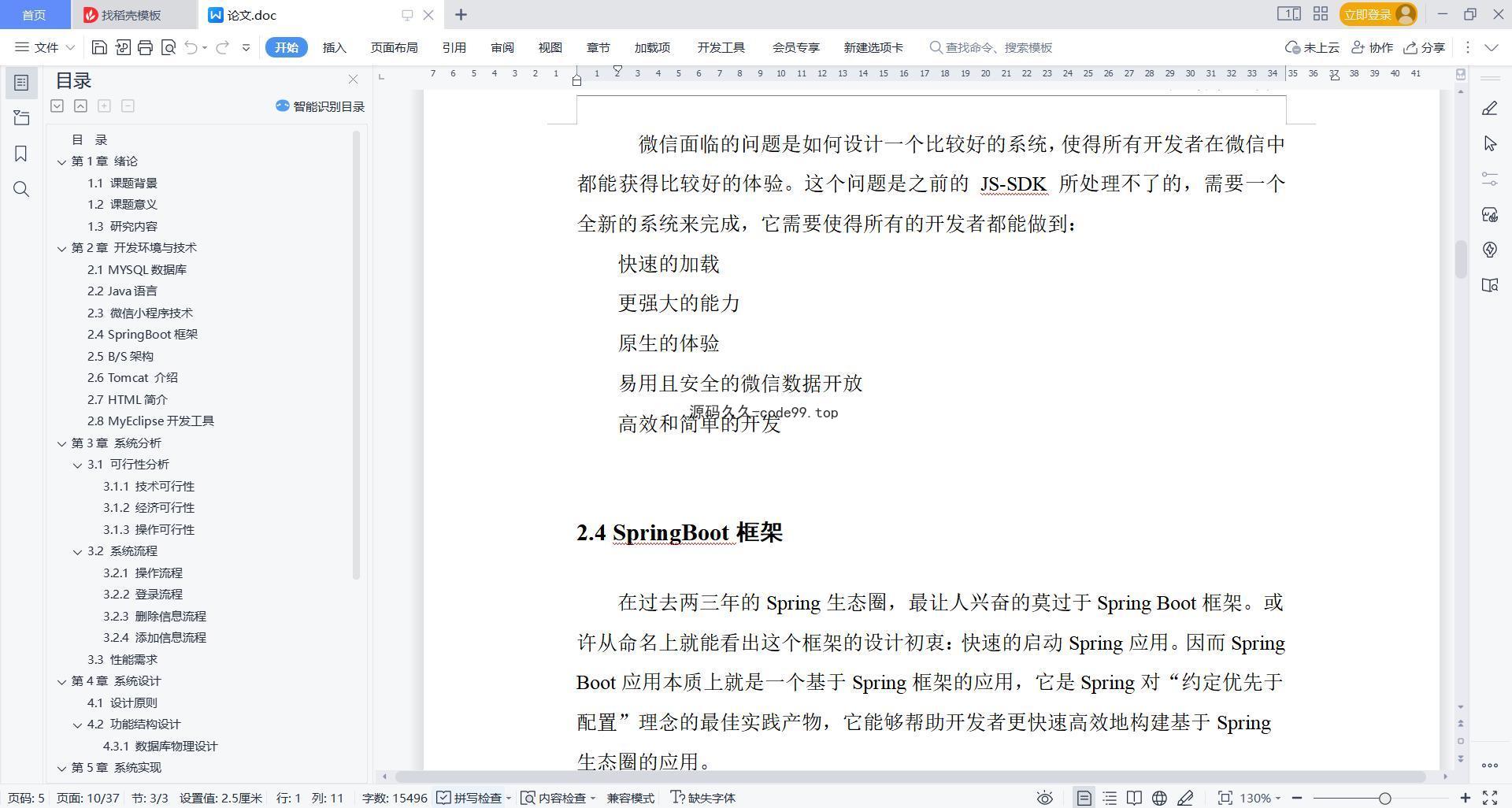The height and width of the screenshot is (808, 1512).
Task: Click the 分享 button
Action: coord(1425,47)
